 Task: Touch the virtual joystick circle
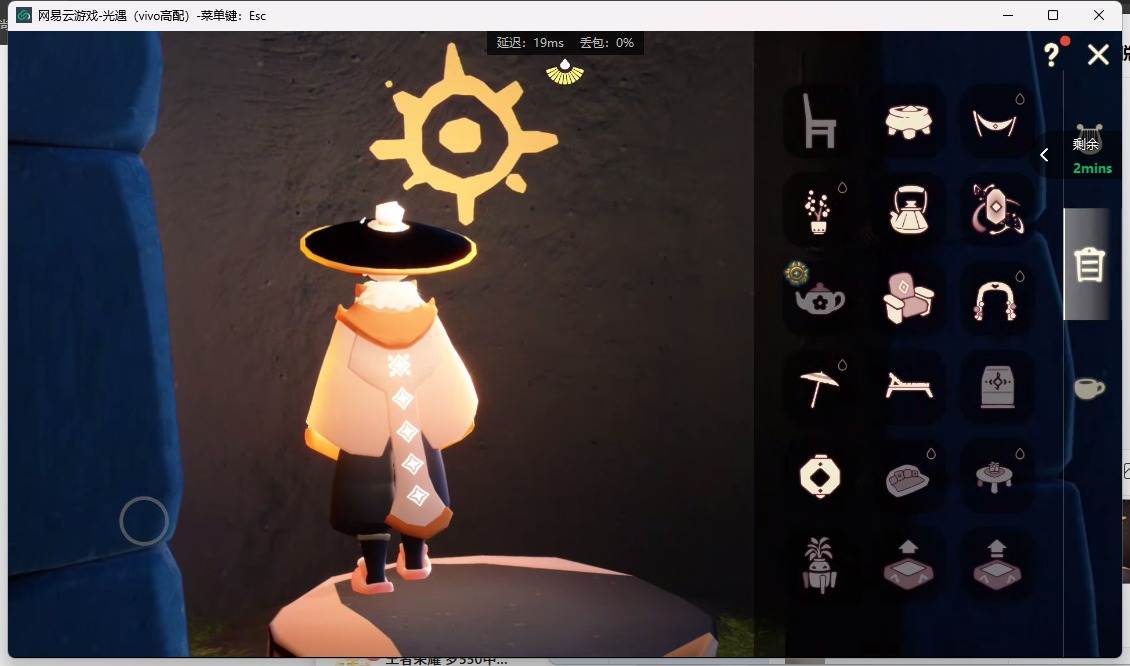144,520
